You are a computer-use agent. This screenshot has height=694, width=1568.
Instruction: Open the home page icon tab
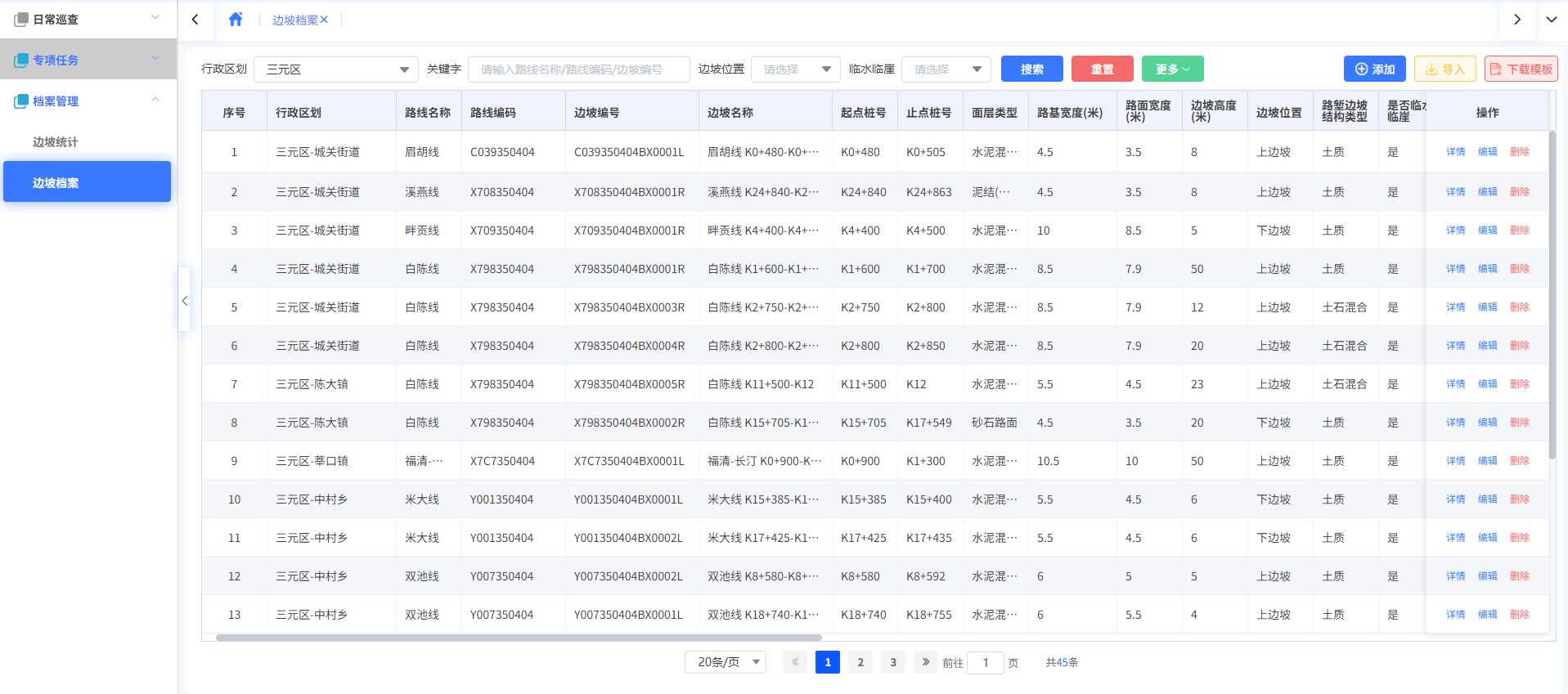click(236, 20)
